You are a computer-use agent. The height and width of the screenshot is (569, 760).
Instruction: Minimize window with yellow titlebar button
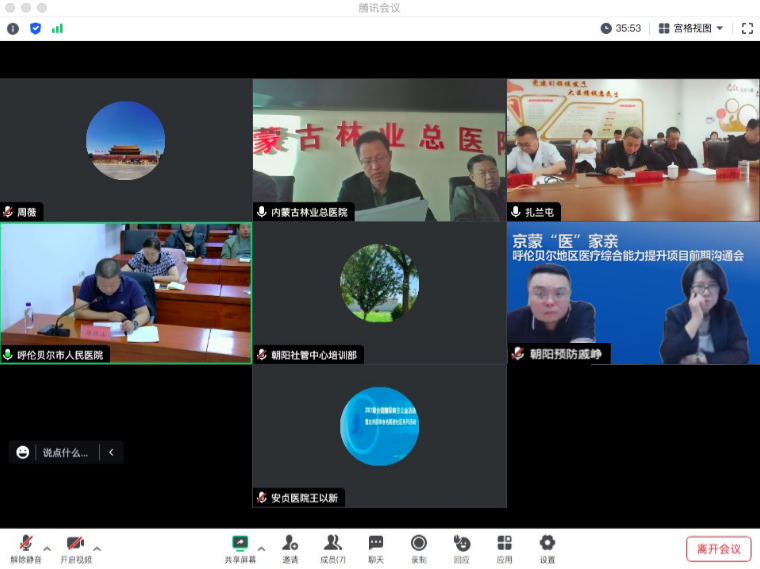pyautogui.click(x=26, y=8)
